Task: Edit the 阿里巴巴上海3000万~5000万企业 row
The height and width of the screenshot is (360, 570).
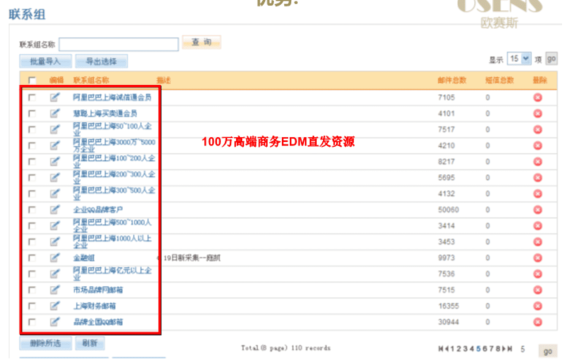Action: tap(55, 145)
